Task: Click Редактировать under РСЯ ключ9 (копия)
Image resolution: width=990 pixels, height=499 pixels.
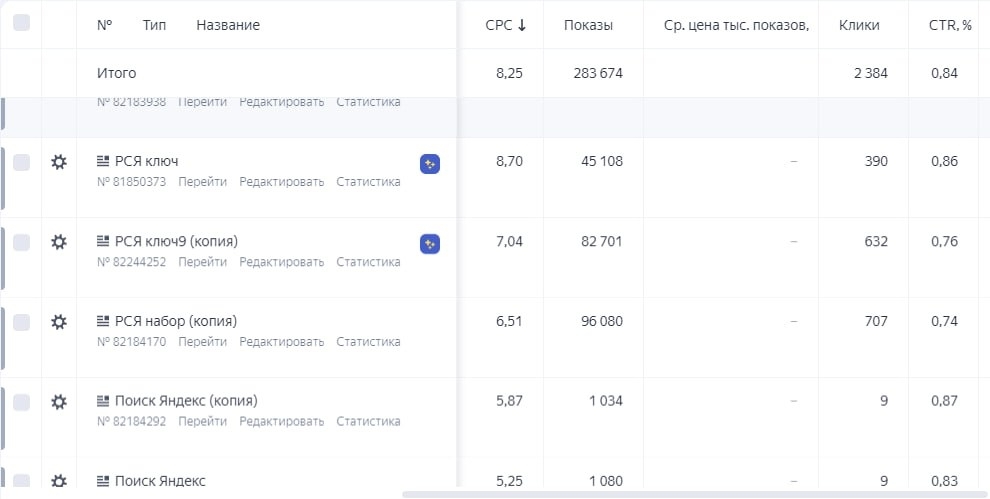Action: (282, 262)
